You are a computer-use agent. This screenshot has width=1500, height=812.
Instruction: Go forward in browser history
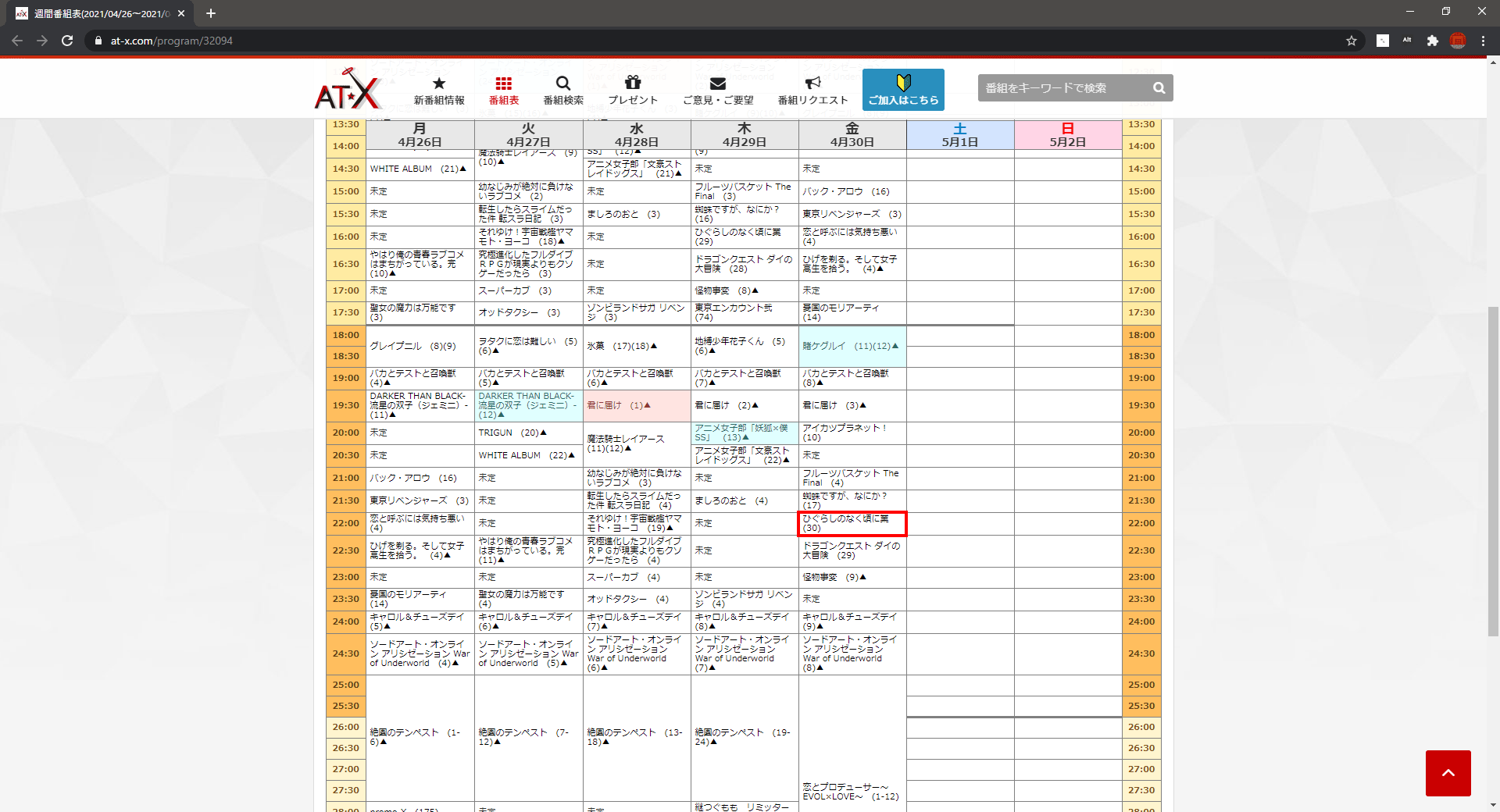pyautogui.click(x=42, y=41)
